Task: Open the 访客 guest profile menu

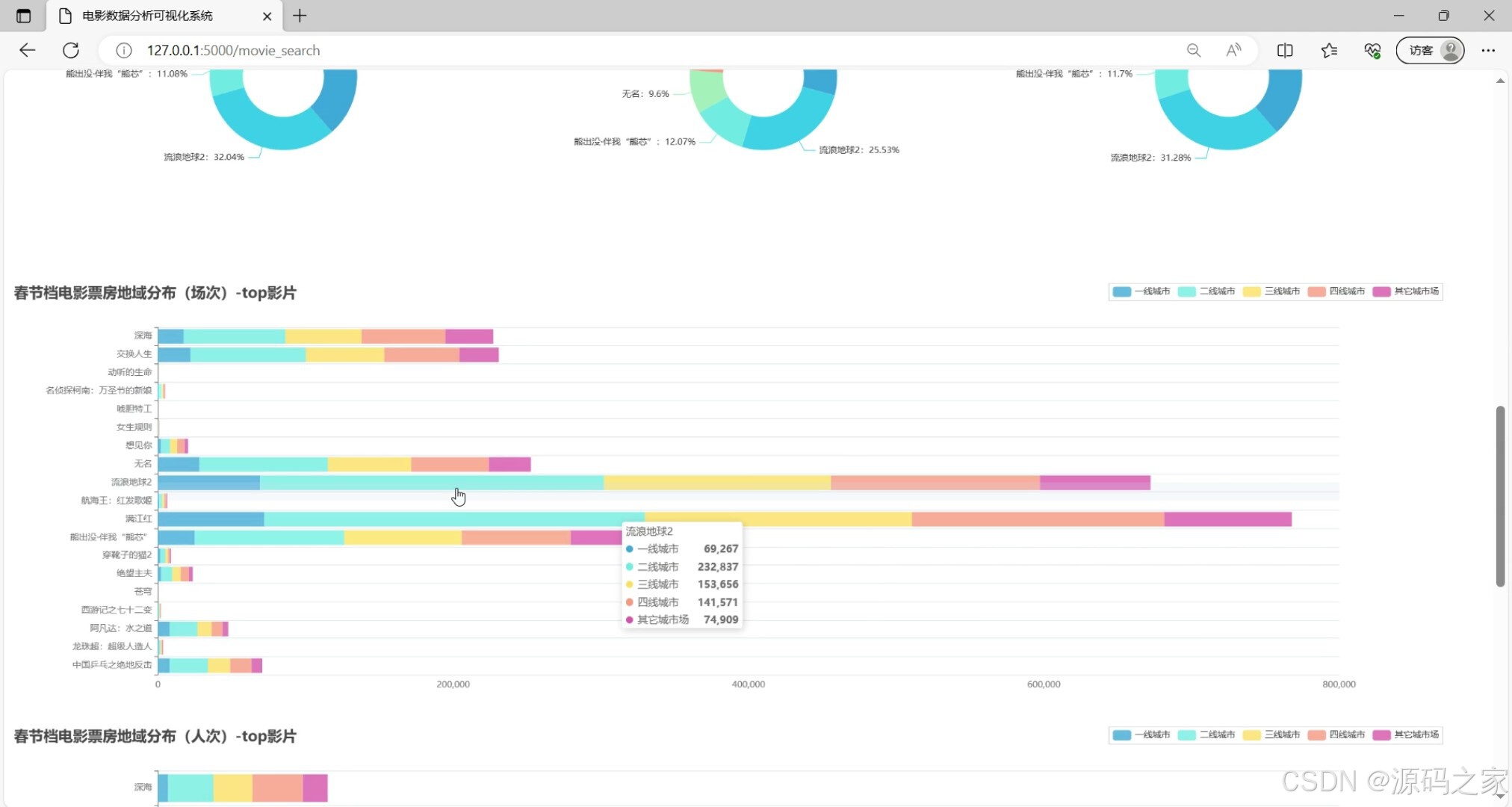Action: pyautogui.click(x=1430, y=50)
